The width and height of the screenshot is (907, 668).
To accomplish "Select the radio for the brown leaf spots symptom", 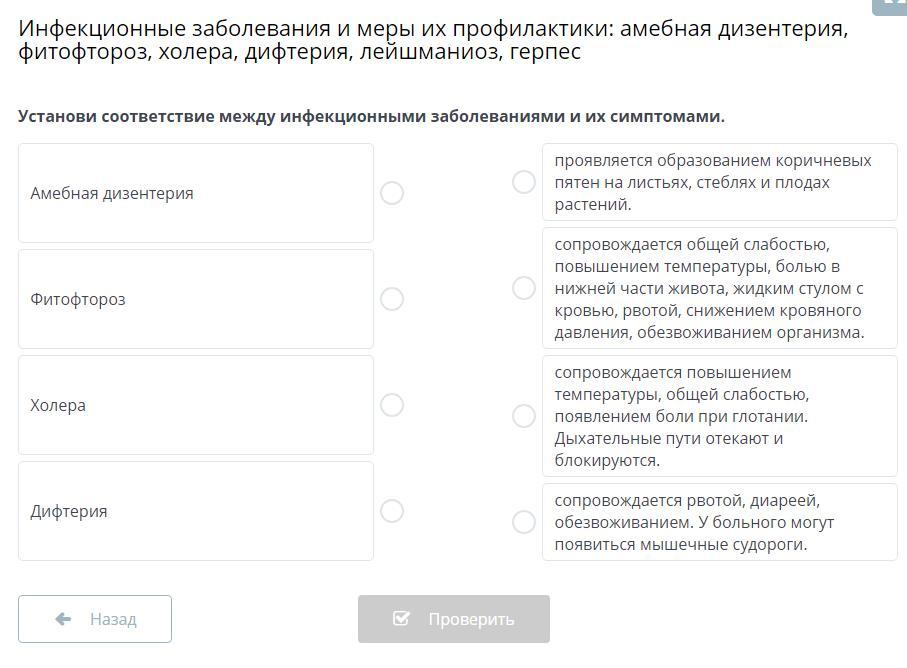I will click(x=524, y=182).
